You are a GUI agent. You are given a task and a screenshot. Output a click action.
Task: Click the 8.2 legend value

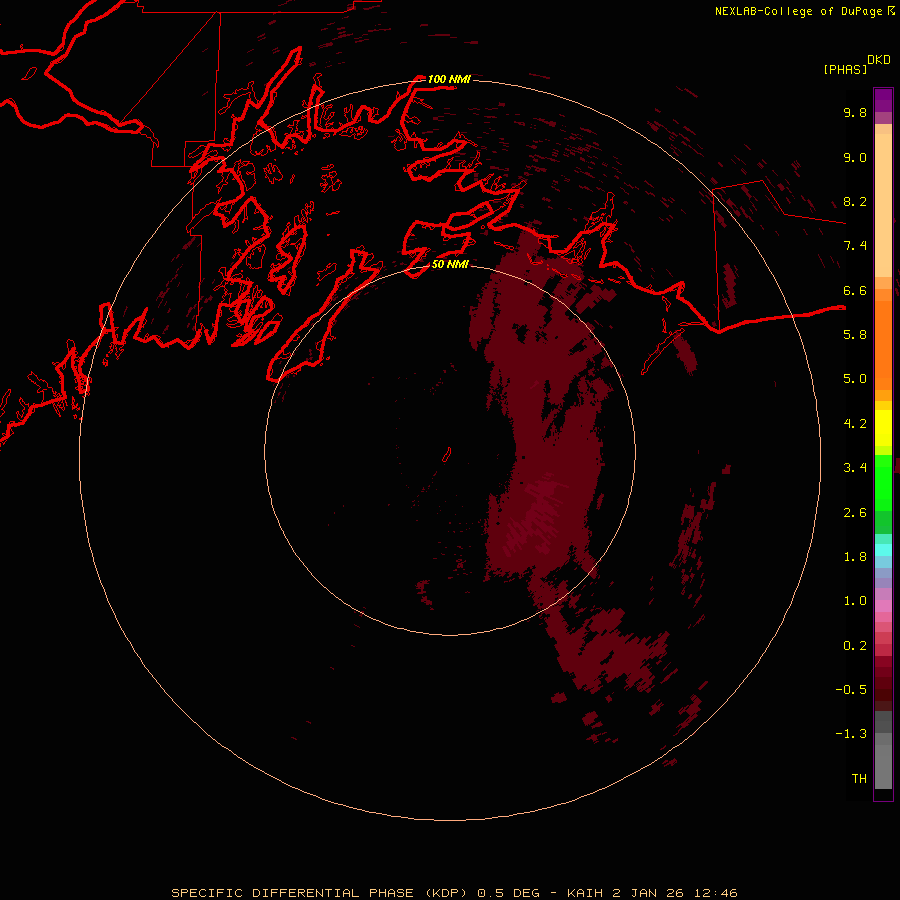coord(855,201)
